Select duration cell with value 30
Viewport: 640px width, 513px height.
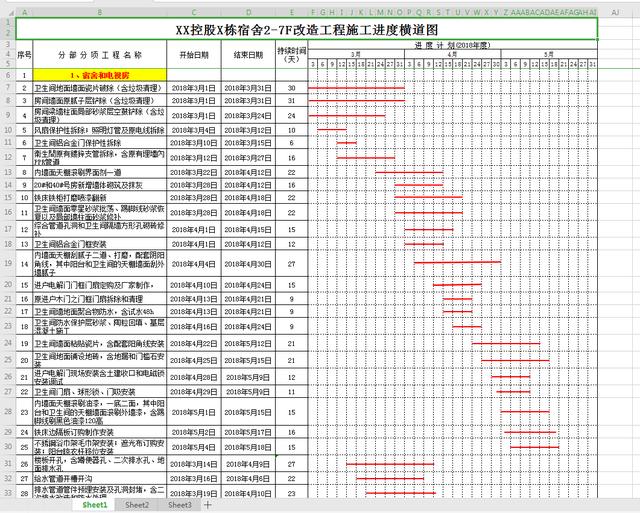click(292, 88)
